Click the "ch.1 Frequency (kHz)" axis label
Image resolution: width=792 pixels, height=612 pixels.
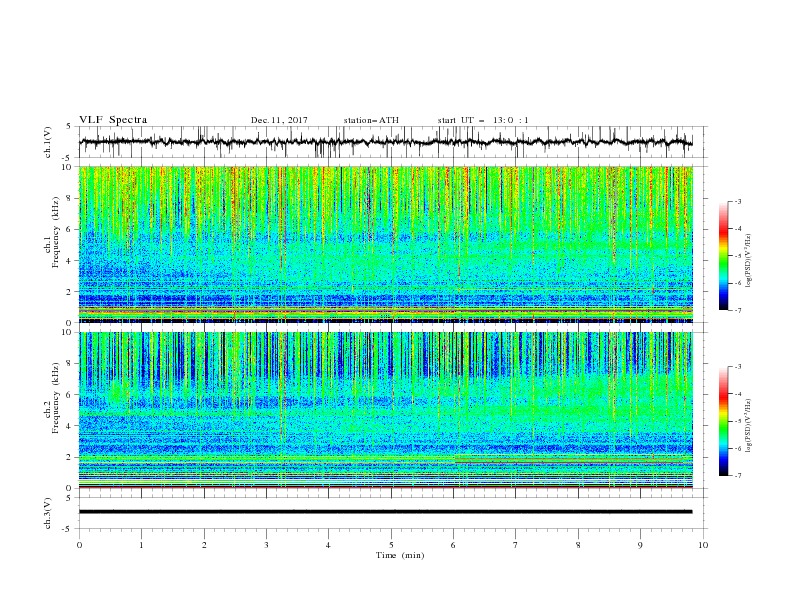[x=51, y=243]
